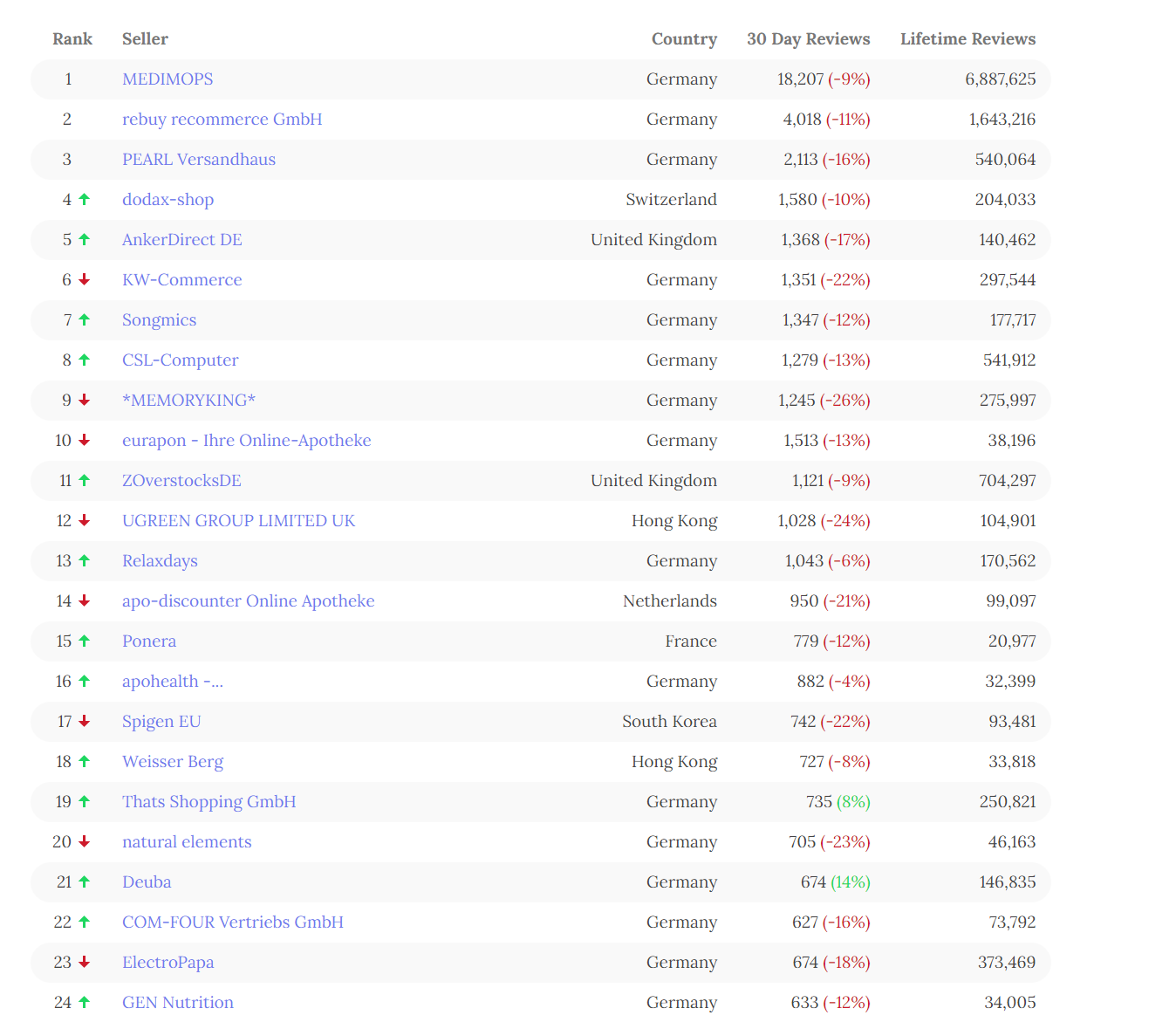Select the South Korea country cell

tap(670, 722)
